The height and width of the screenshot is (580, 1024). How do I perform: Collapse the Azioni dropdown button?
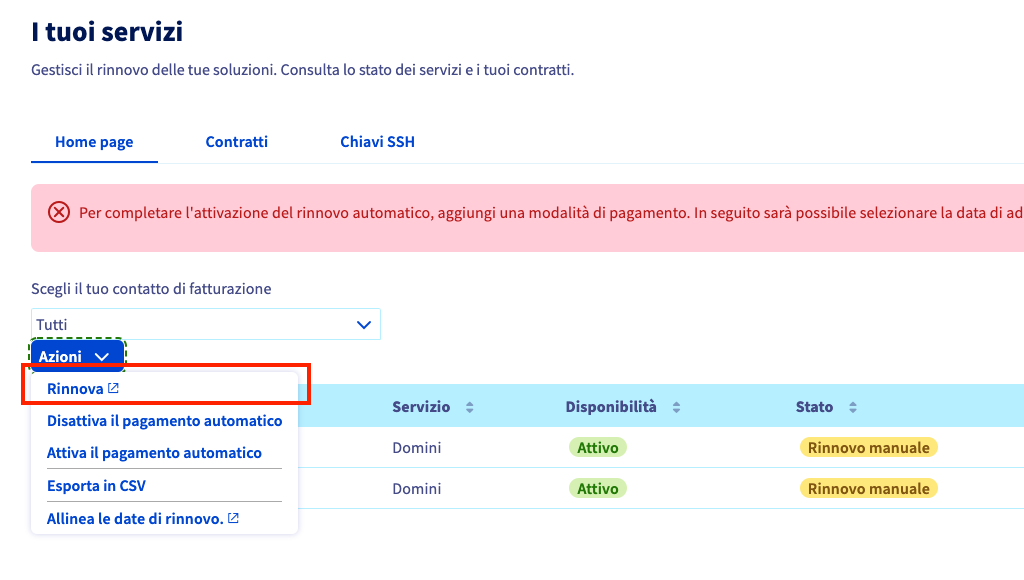(77, 356)
